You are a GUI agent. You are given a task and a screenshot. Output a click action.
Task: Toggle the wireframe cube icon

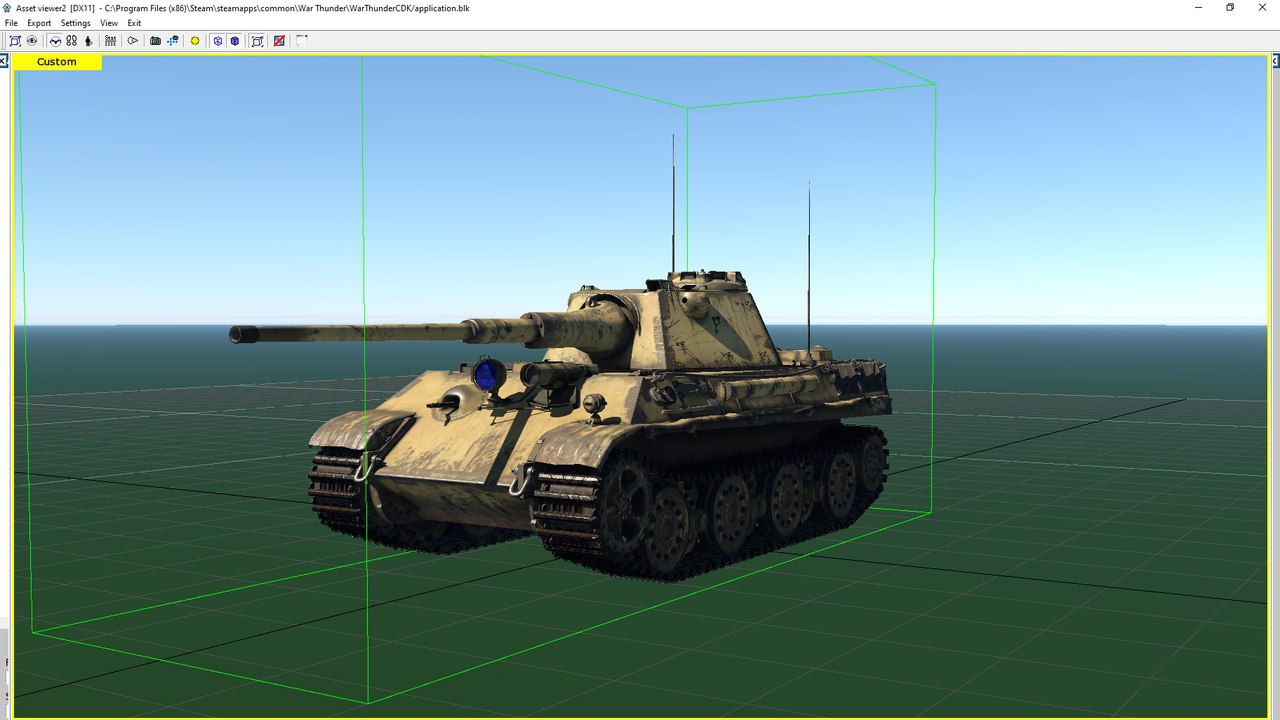tap(217, 41)
